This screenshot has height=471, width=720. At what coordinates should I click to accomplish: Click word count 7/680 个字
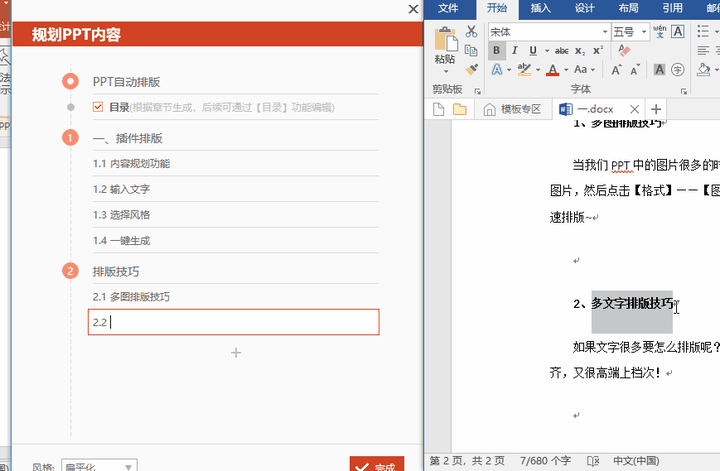(x=545, y=460)
